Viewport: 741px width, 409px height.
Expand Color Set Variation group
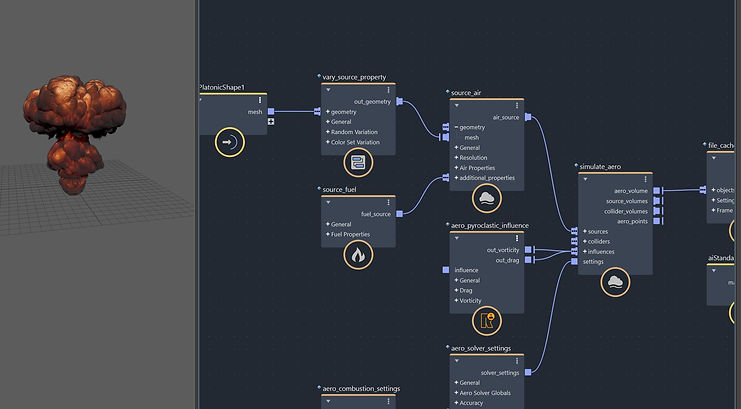coord(328,142)
